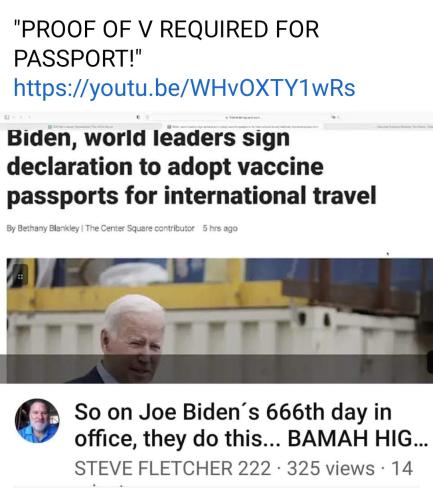Screen dimensions: 433x500
Task: Select the middle active browser tab
Action: pos(243,126)
